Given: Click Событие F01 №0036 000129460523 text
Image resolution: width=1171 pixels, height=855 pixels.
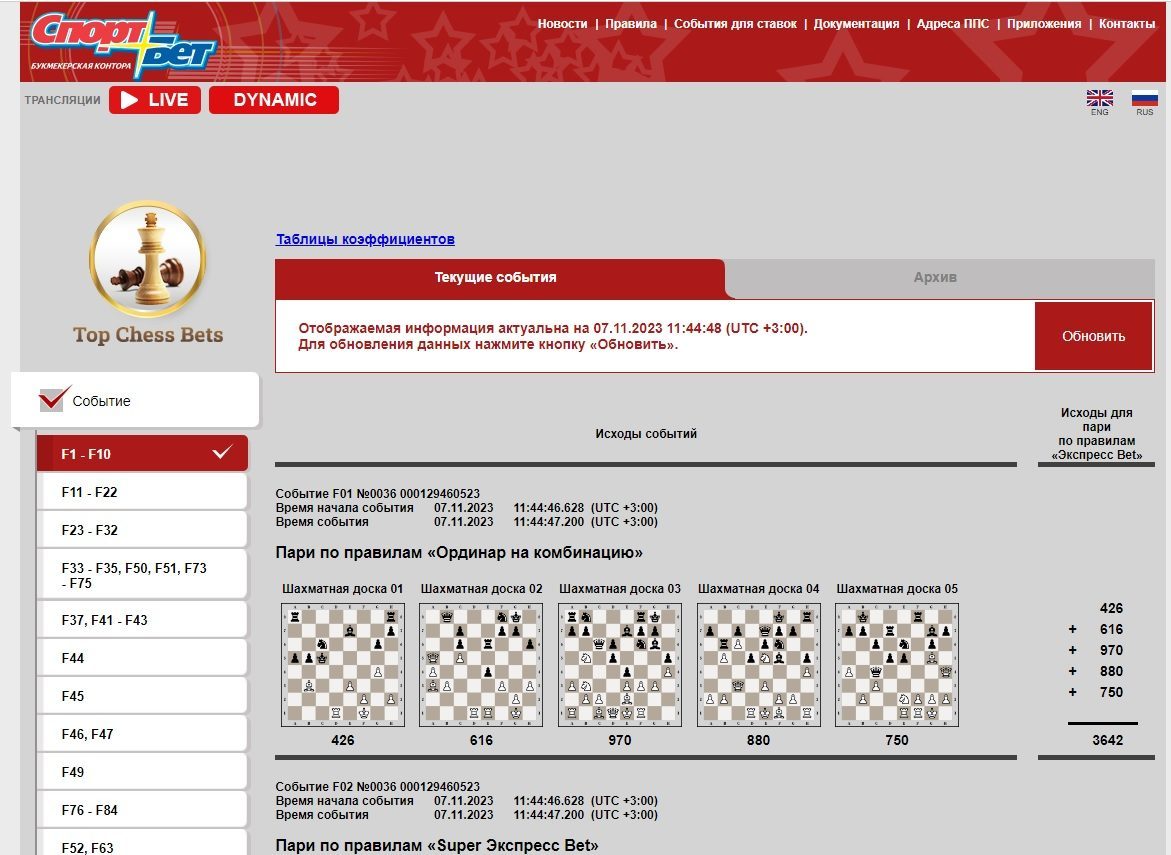Looking at the screenshot, I should coord(378,494).
